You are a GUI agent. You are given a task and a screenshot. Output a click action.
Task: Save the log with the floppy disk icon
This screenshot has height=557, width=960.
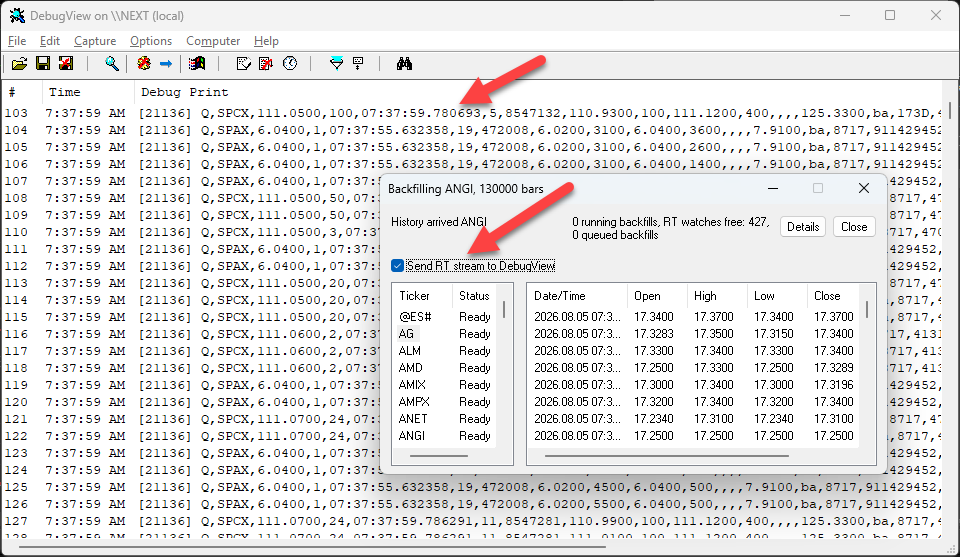43,64
